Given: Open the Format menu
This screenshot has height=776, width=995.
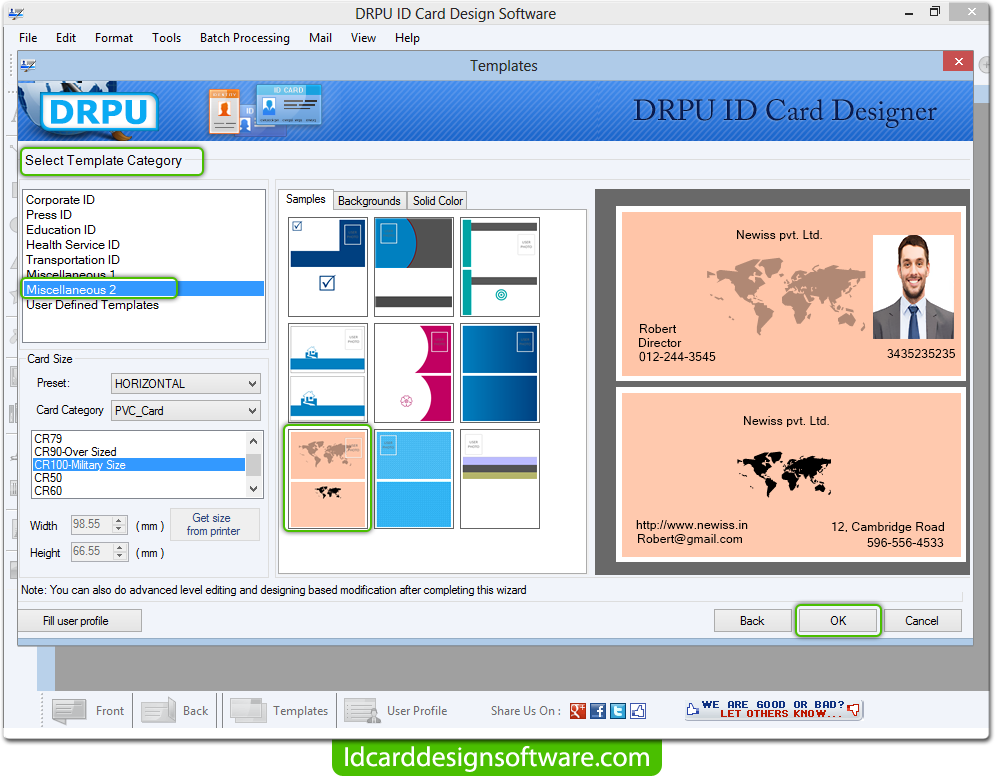Looking at the screenshot, I should (114, 38).
